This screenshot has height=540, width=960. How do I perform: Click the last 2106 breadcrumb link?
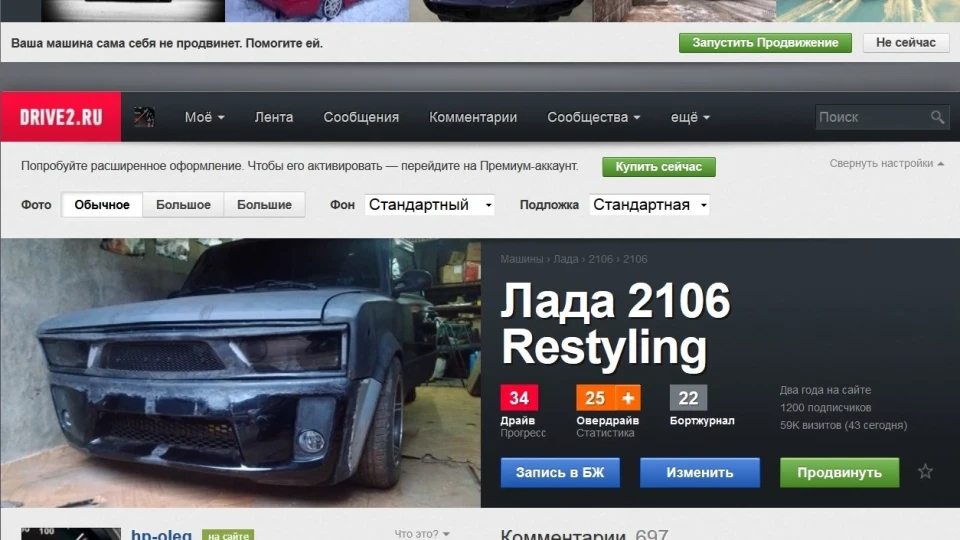635,259
